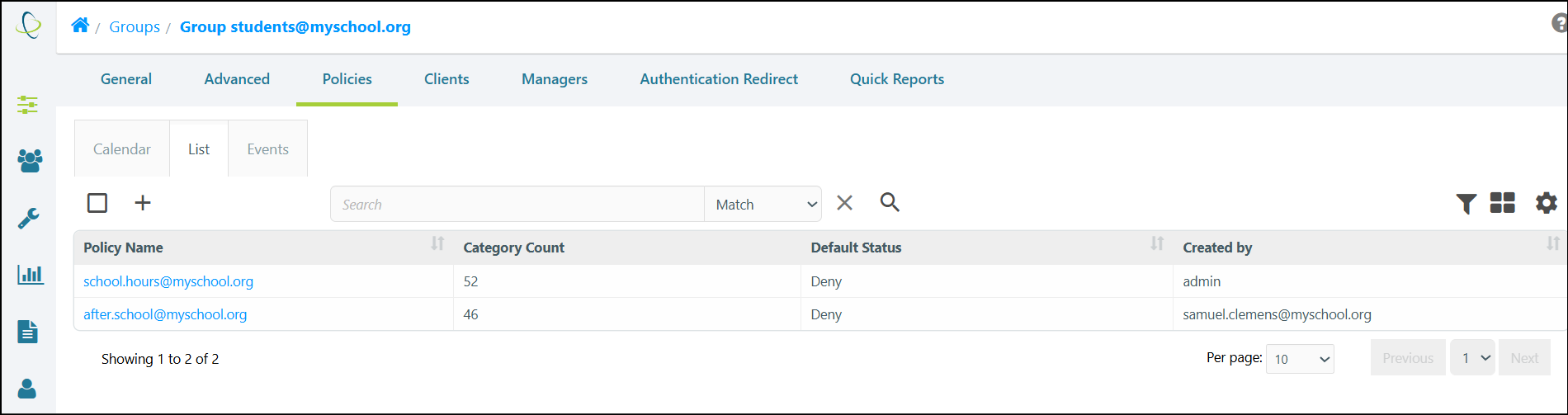The image size is (1568, 415).
Task: Tick the select-all checkbox
Action: [x=97, y=203]
